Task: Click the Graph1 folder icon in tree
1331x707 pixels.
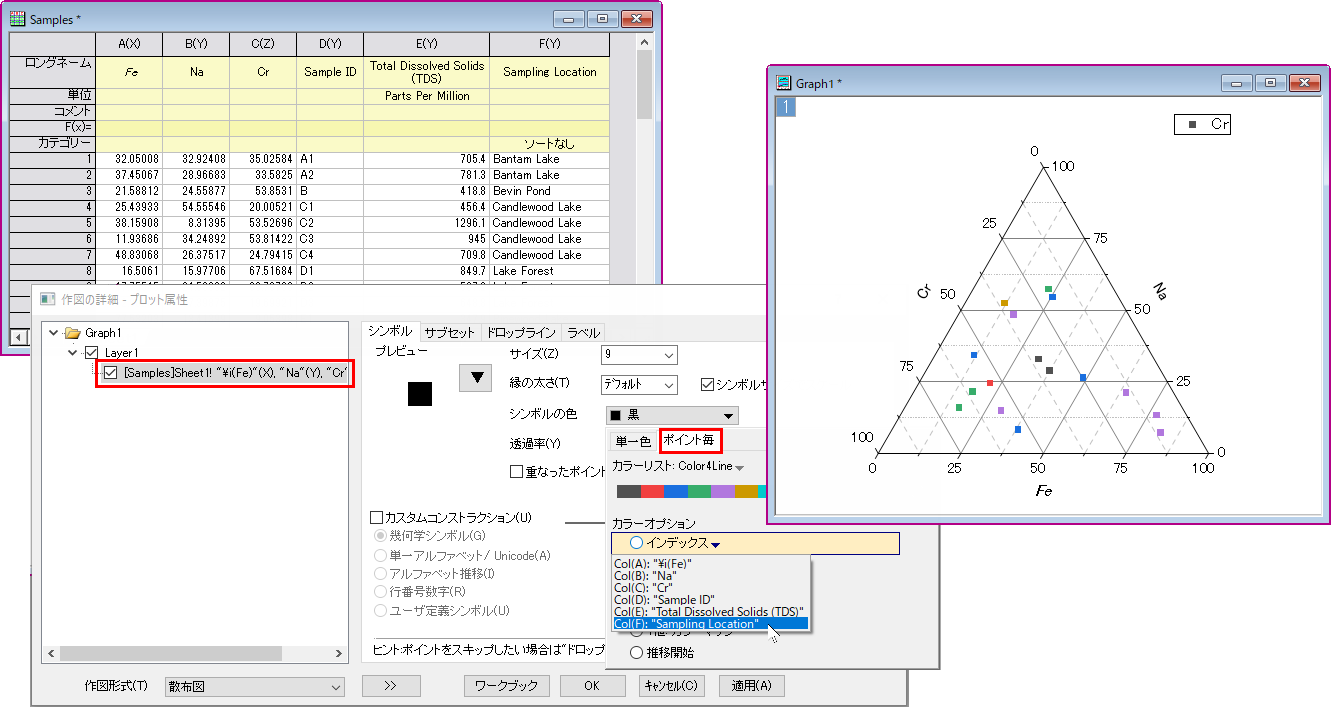Action: 71,333
